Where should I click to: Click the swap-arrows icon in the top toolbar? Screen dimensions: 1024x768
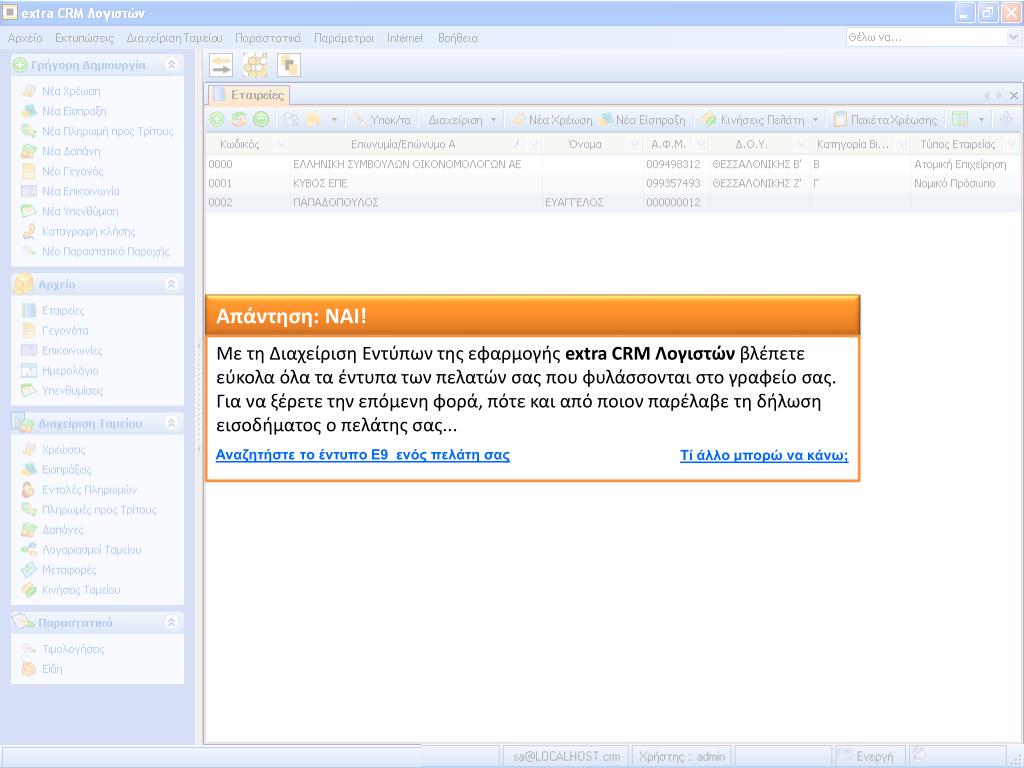coord(221,65)
